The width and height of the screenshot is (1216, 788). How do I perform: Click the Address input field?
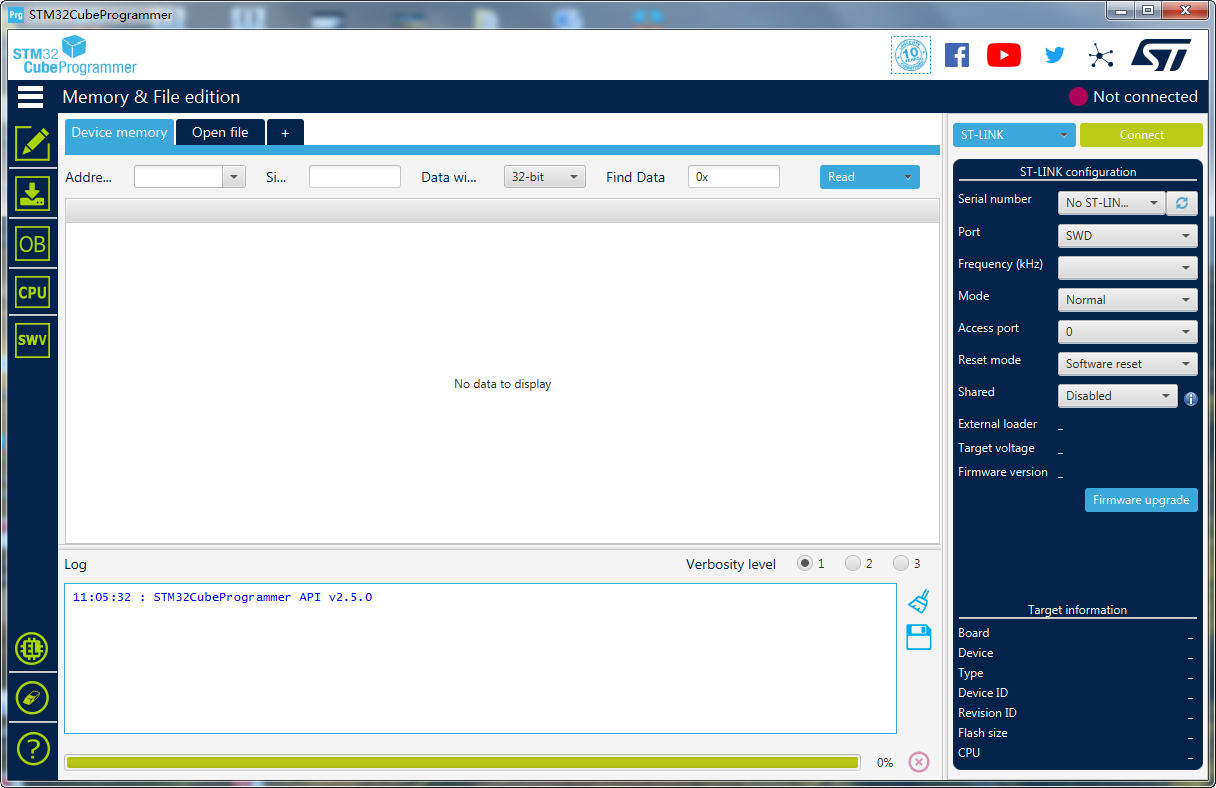point(178,177)
